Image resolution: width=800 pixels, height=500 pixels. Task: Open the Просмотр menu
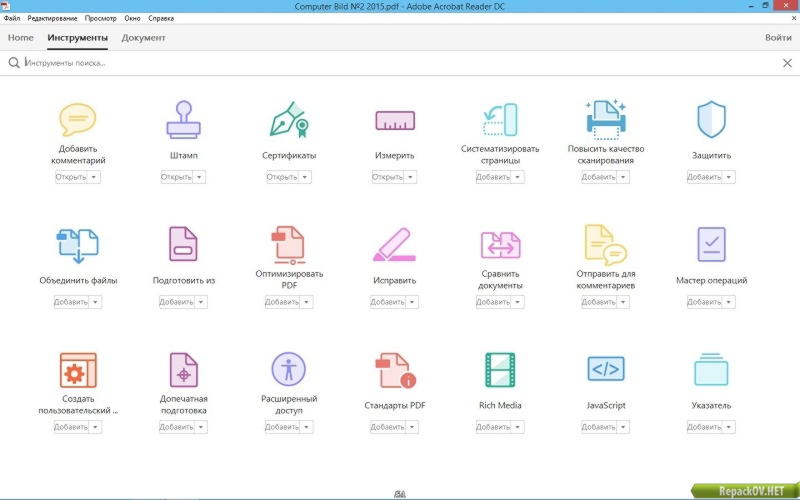[101, 18]
